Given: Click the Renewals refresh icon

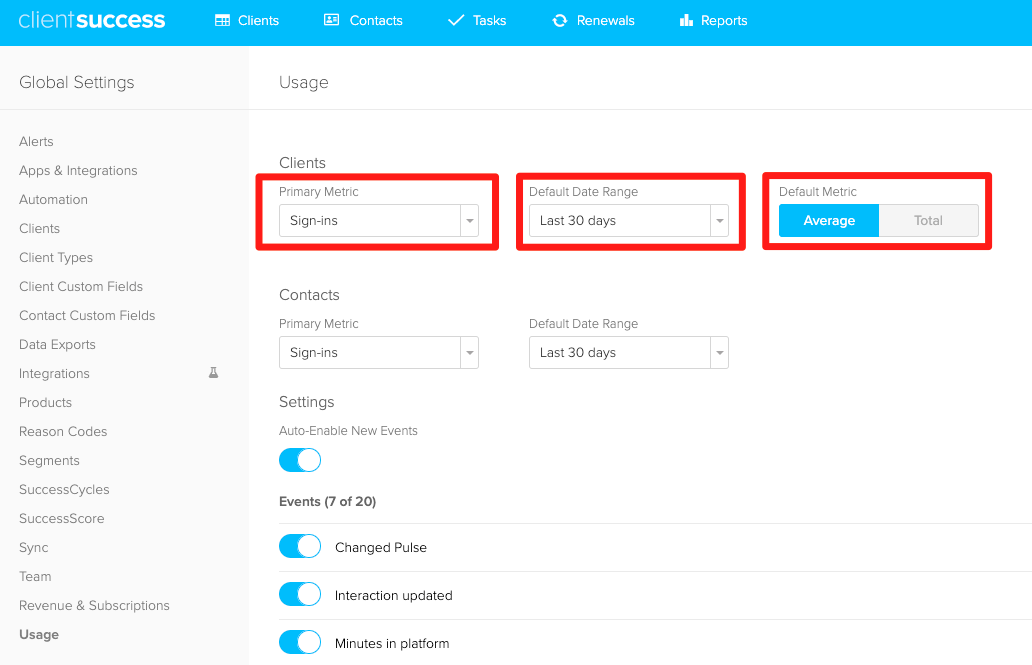Looking at the screenshot, I should click(x=559, y=20).
